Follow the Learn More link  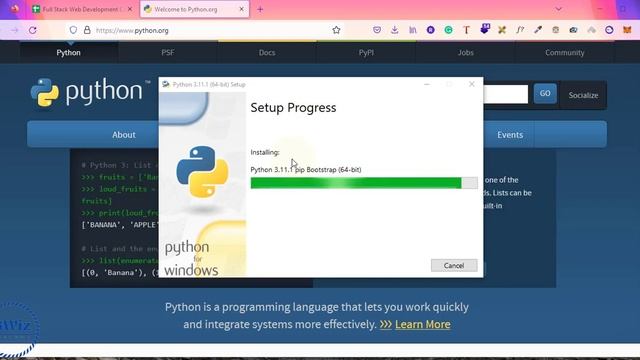click(422, 324)
